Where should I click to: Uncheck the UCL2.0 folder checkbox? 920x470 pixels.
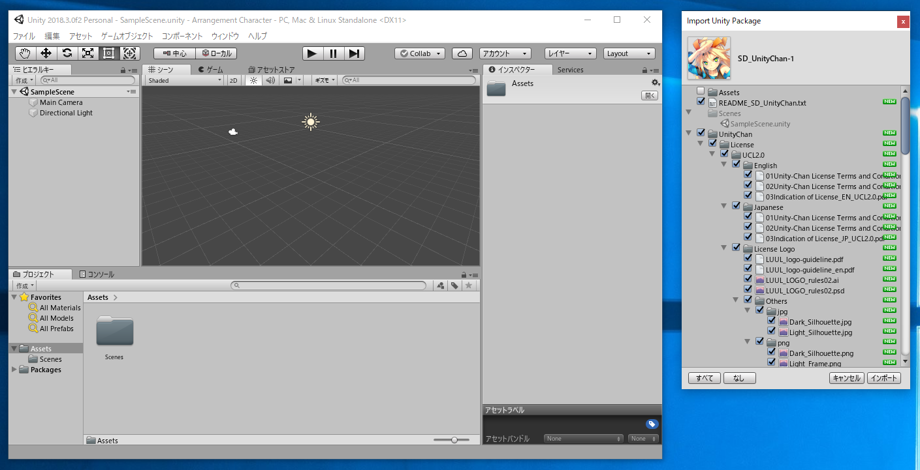point(724,154)
